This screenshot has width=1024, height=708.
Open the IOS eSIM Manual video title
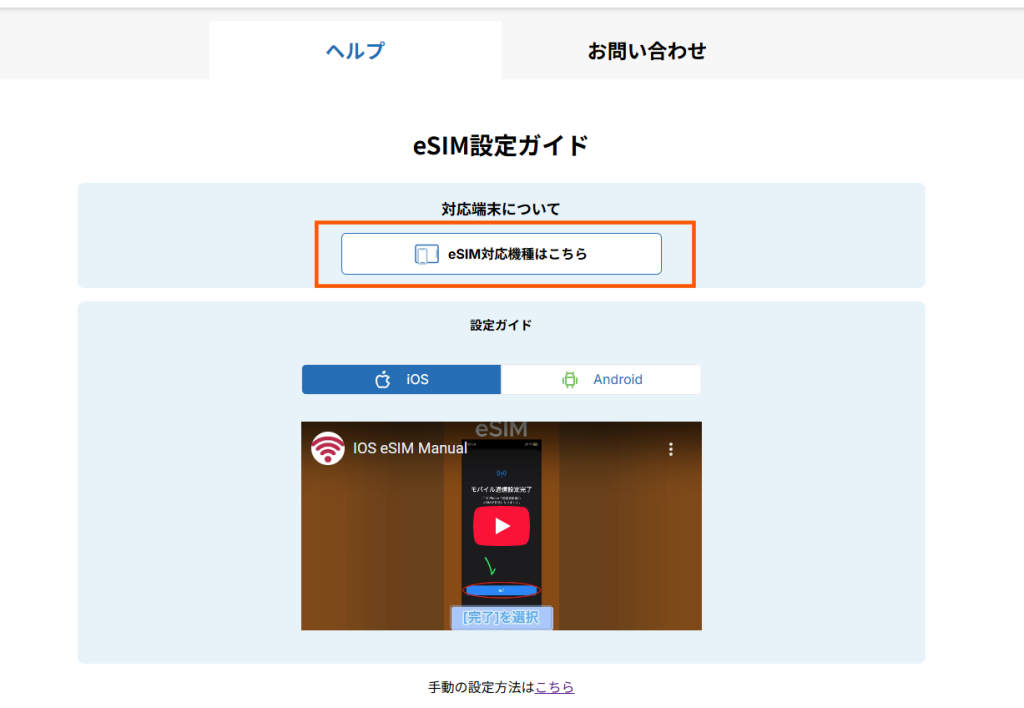tap(410, 449)
